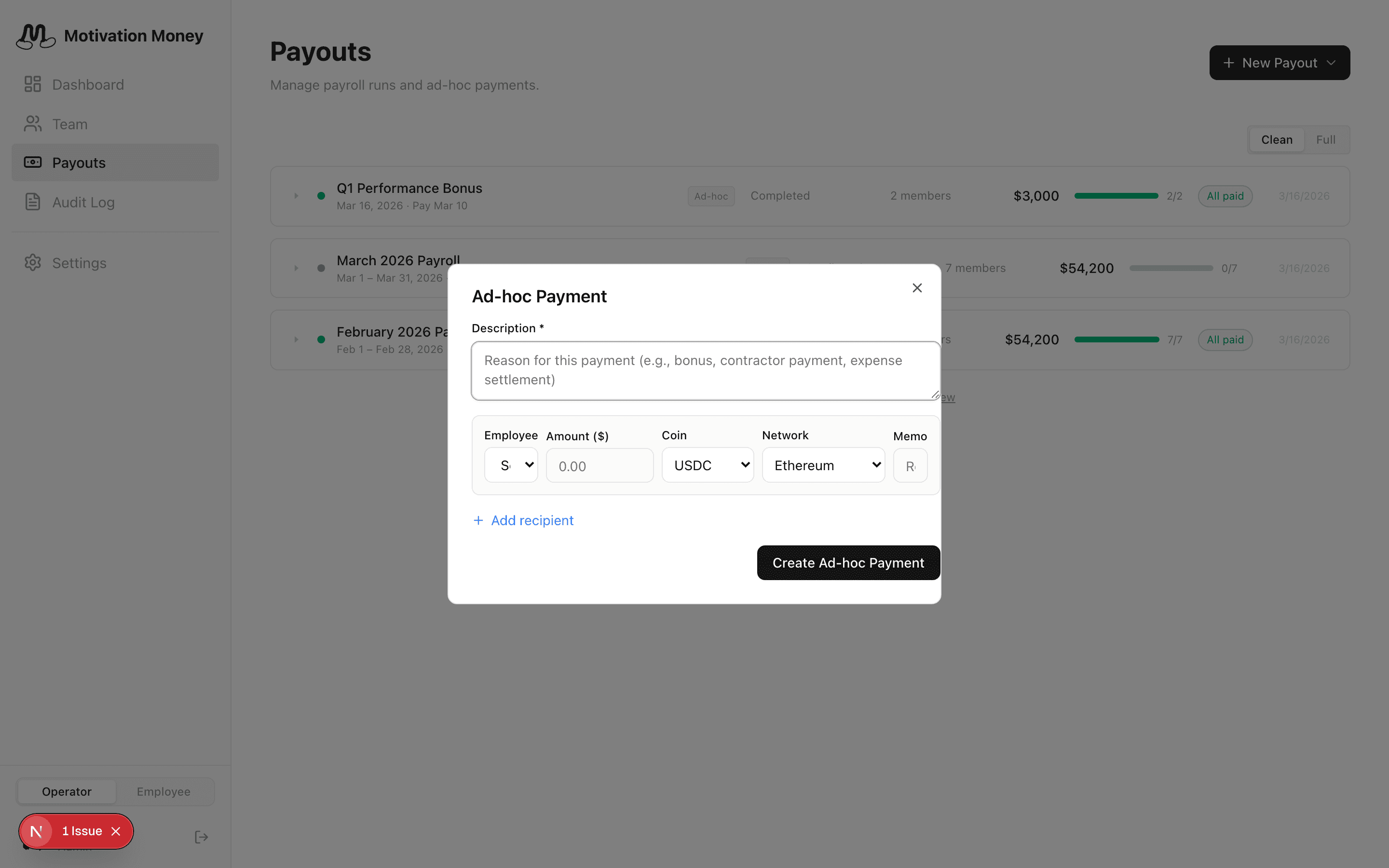
Task: Switch to Employee mode
Action: pyautogui.click(x=163, y=792)
